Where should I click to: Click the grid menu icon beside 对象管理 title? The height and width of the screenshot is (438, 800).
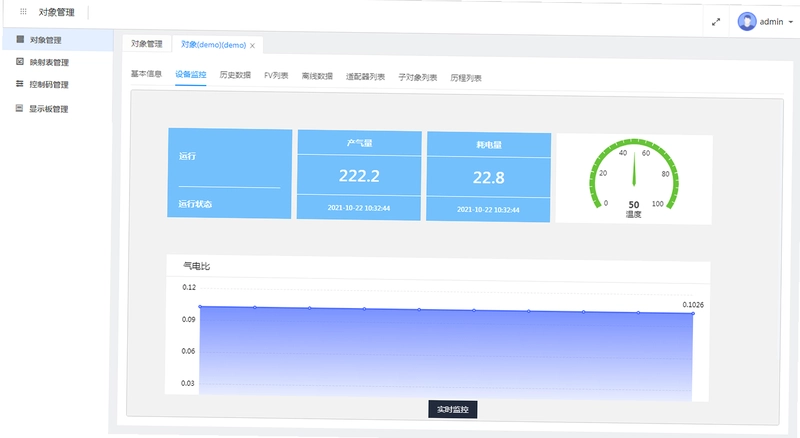(23, 11)
